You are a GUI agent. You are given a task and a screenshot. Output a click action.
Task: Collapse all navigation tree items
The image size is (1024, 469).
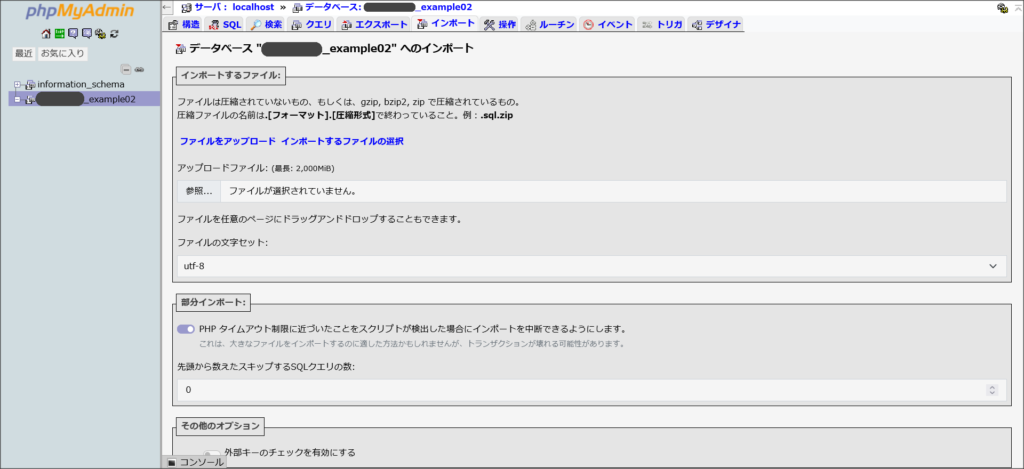click(x=127, y=69)
